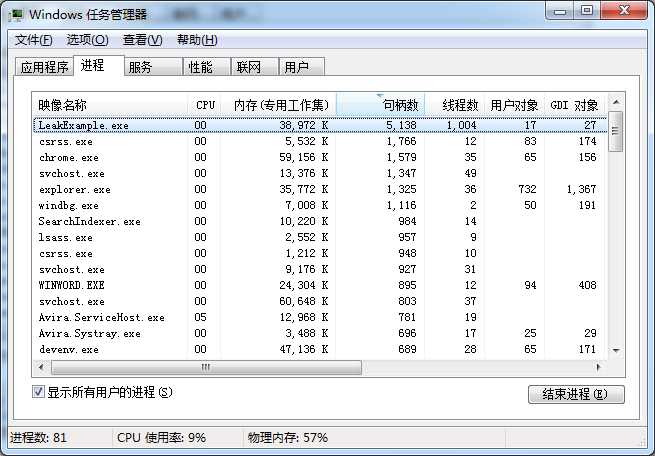
Task: Select the 进程 tab
Action: pos(99,66)
